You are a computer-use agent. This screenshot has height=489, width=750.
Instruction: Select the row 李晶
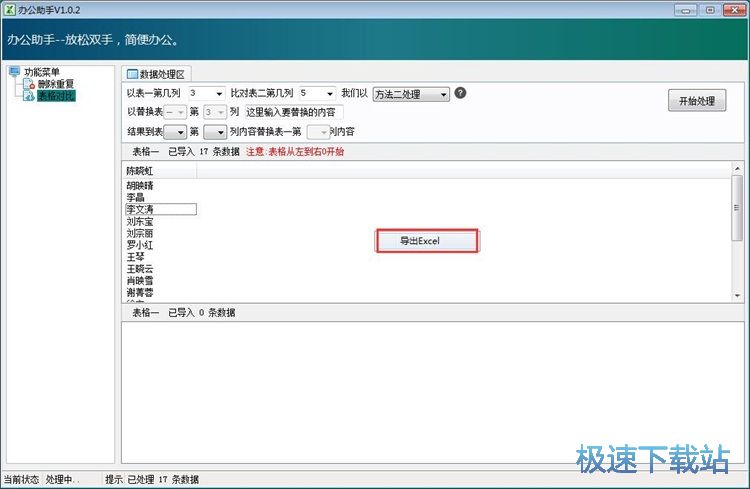[135, 198]
